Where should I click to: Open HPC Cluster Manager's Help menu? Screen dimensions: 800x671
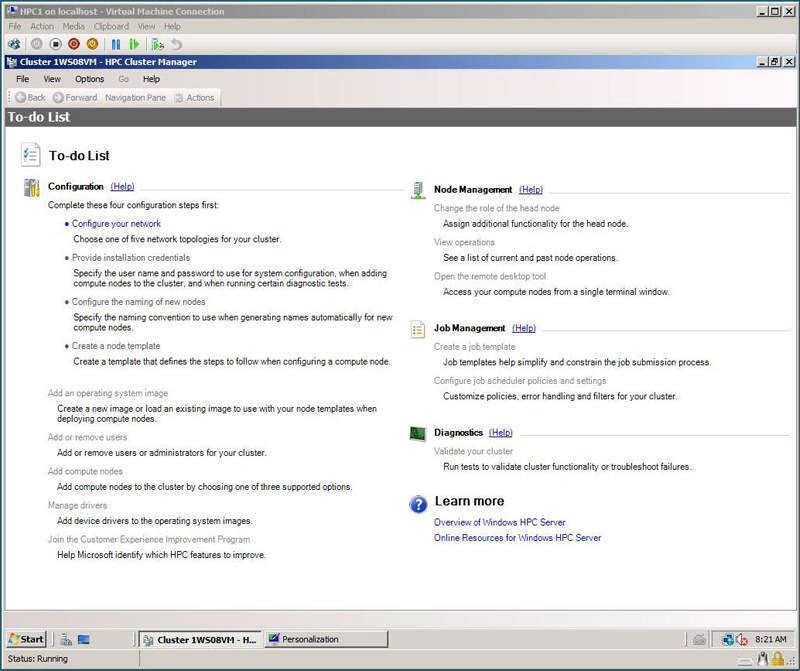[151, 79]
